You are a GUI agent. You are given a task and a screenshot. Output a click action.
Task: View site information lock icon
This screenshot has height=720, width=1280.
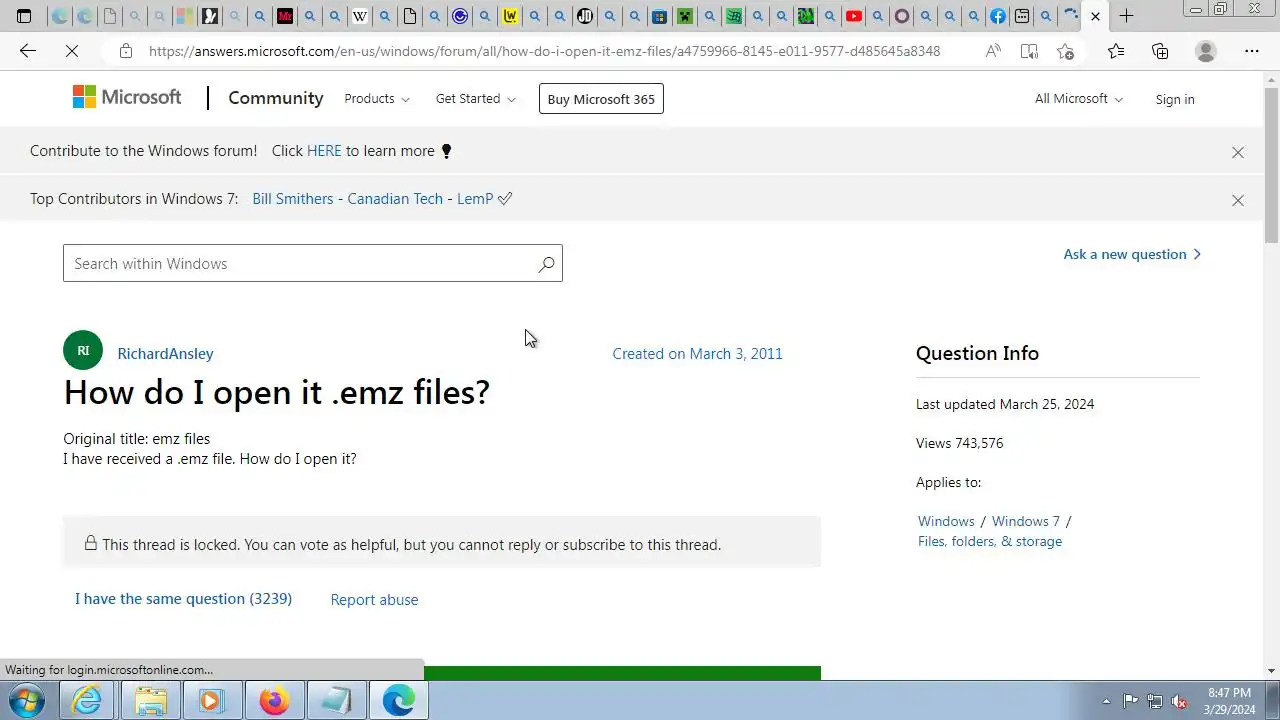(125, 51)
